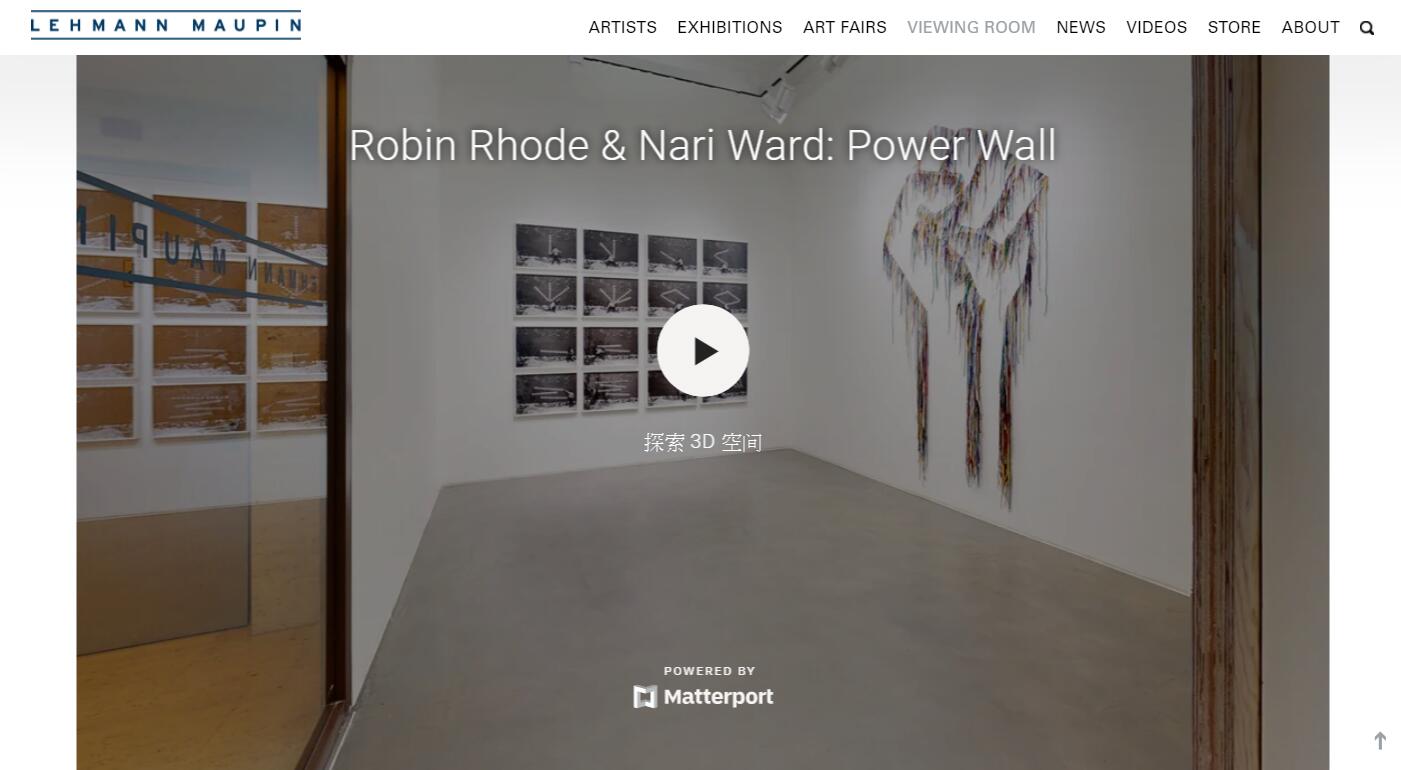Visit the Store link
Screen dimensions: 1401x770
pos(1234,28)
